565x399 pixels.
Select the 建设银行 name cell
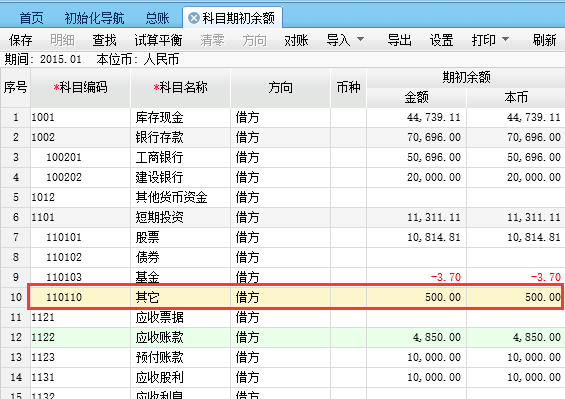tap(181, 177)
